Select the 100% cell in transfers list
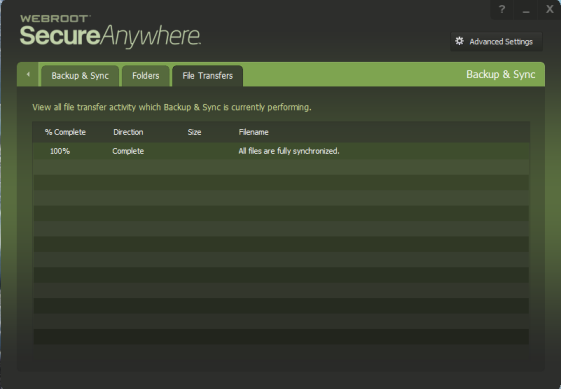Screen dimensions: 561x389 click(x=60, y=151)
